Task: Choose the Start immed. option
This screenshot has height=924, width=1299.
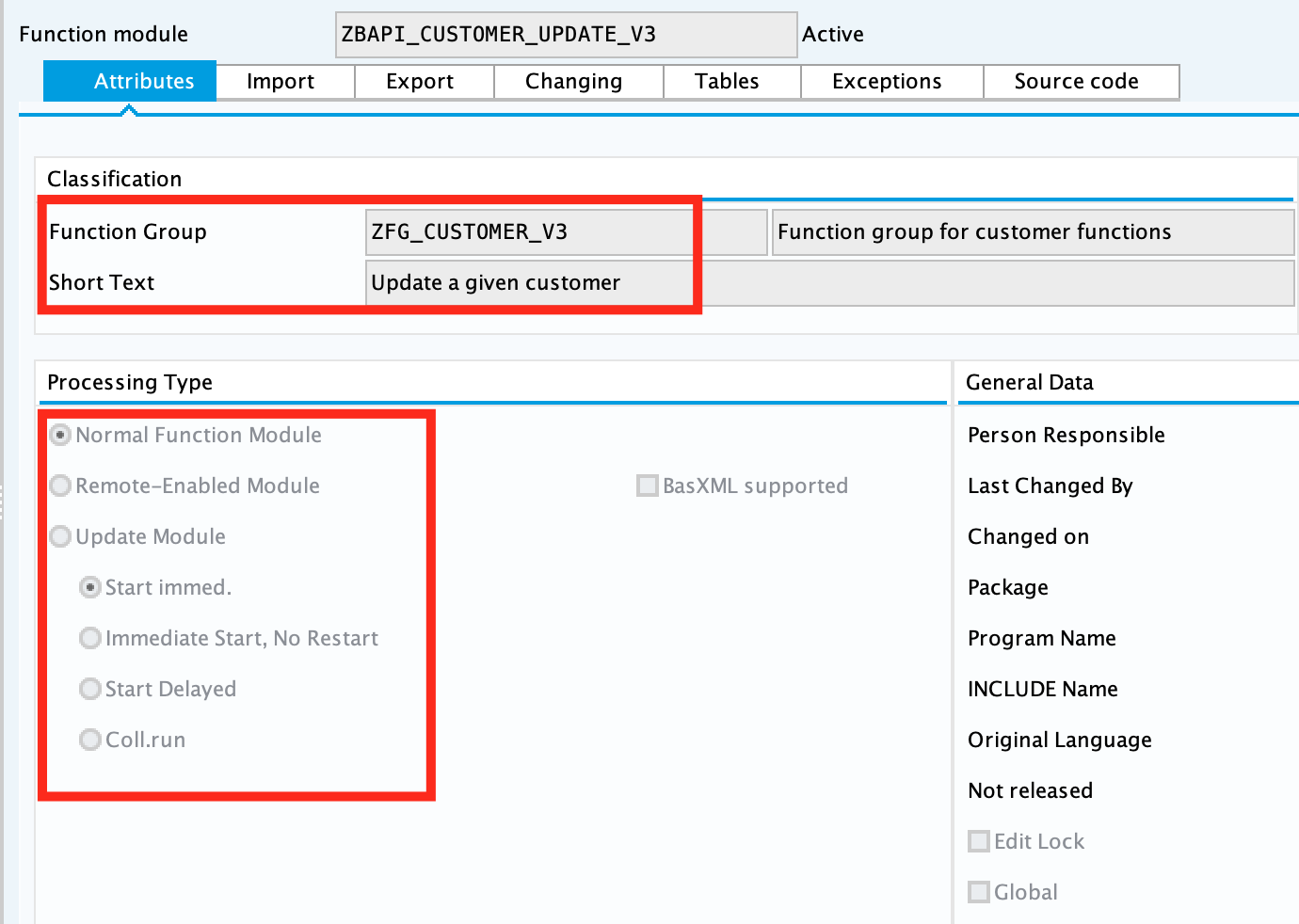Action: pos(90,587)
